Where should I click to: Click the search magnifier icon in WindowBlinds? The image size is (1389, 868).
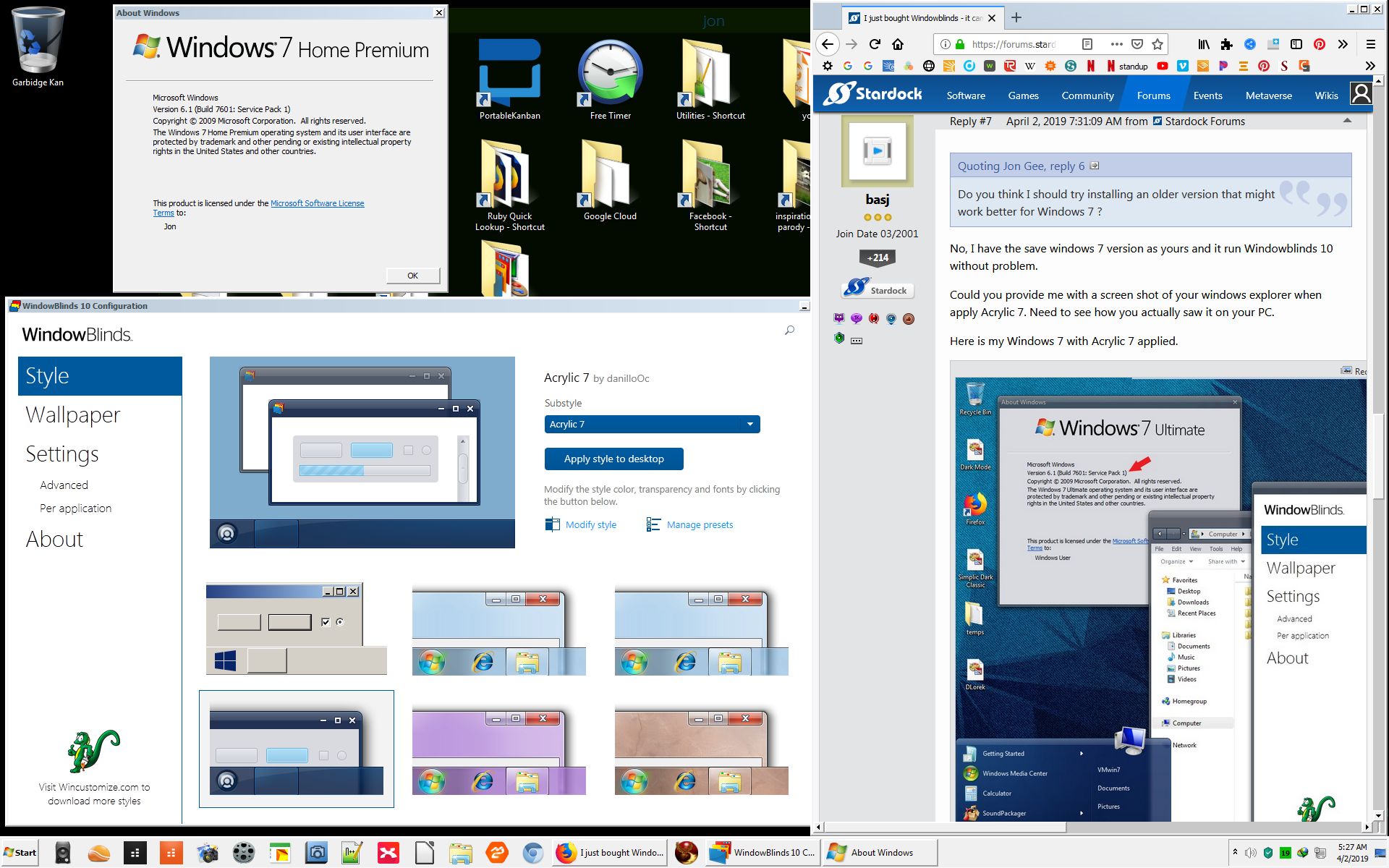789,330
